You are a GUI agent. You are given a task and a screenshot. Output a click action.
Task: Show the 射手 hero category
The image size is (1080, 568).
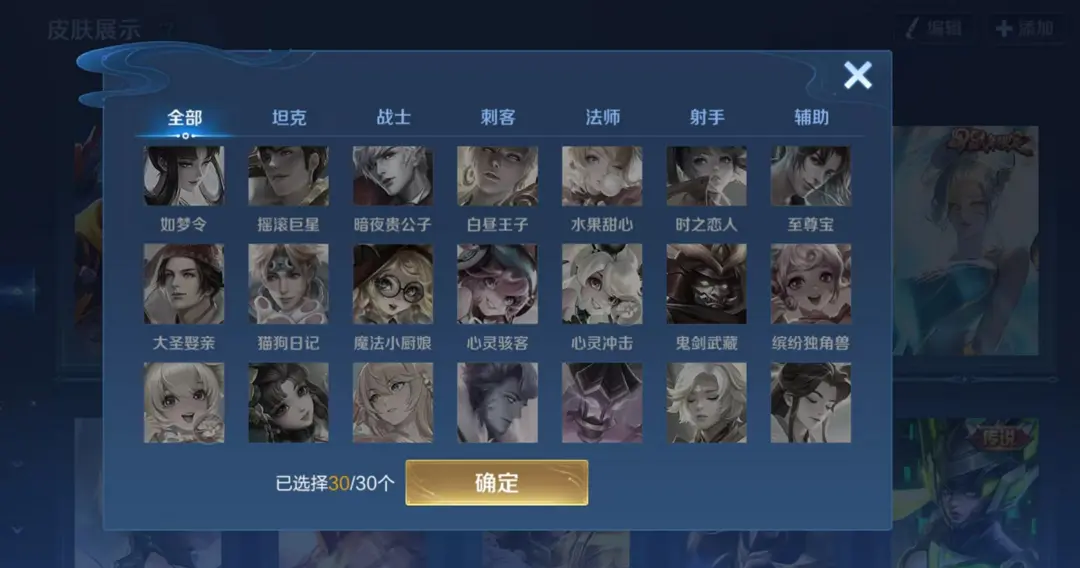point(707,118)
